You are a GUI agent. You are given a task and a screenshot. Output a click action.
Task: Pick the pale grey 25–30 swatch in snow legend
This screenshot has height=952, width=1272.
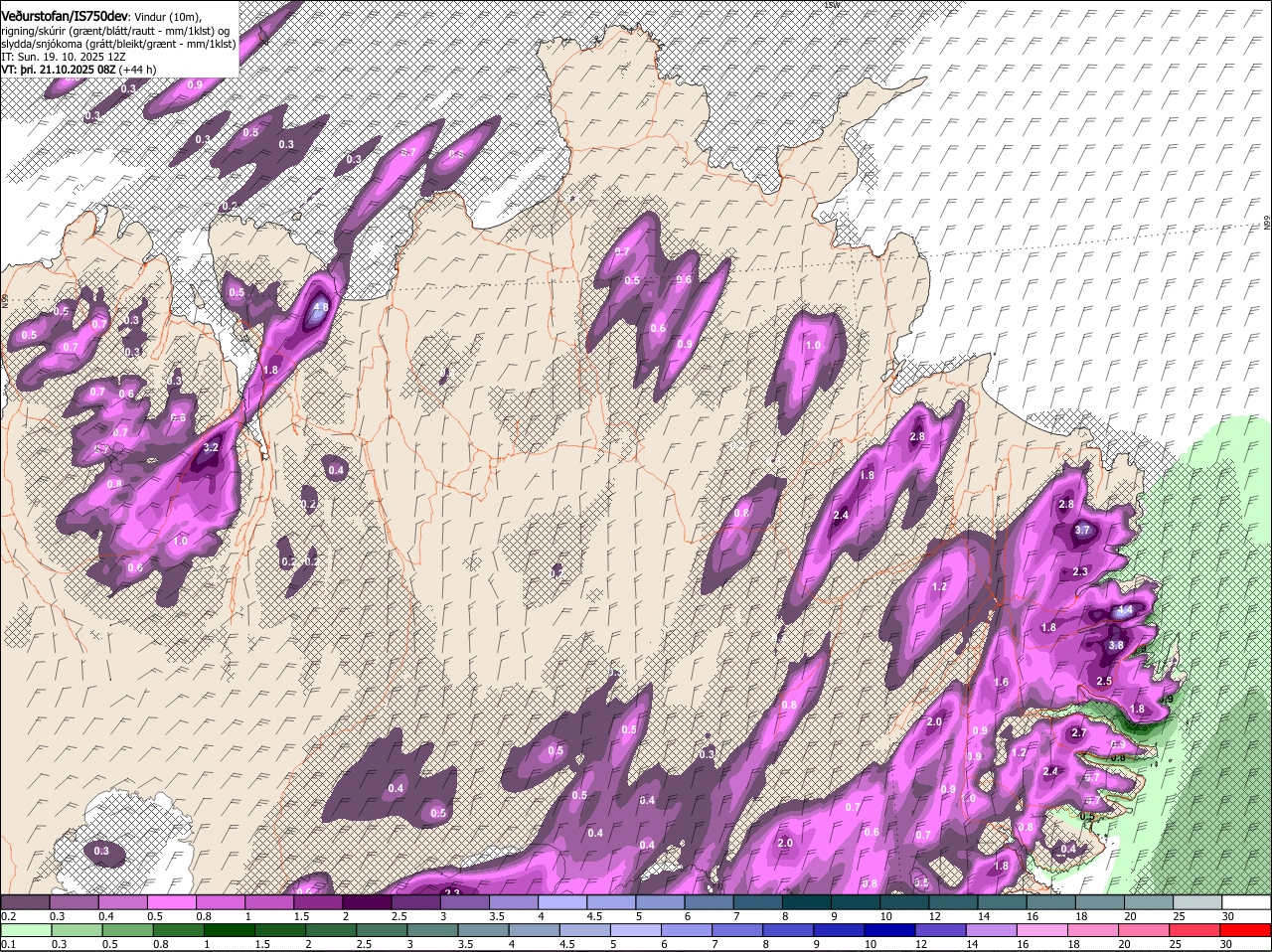coord(1198,902)
